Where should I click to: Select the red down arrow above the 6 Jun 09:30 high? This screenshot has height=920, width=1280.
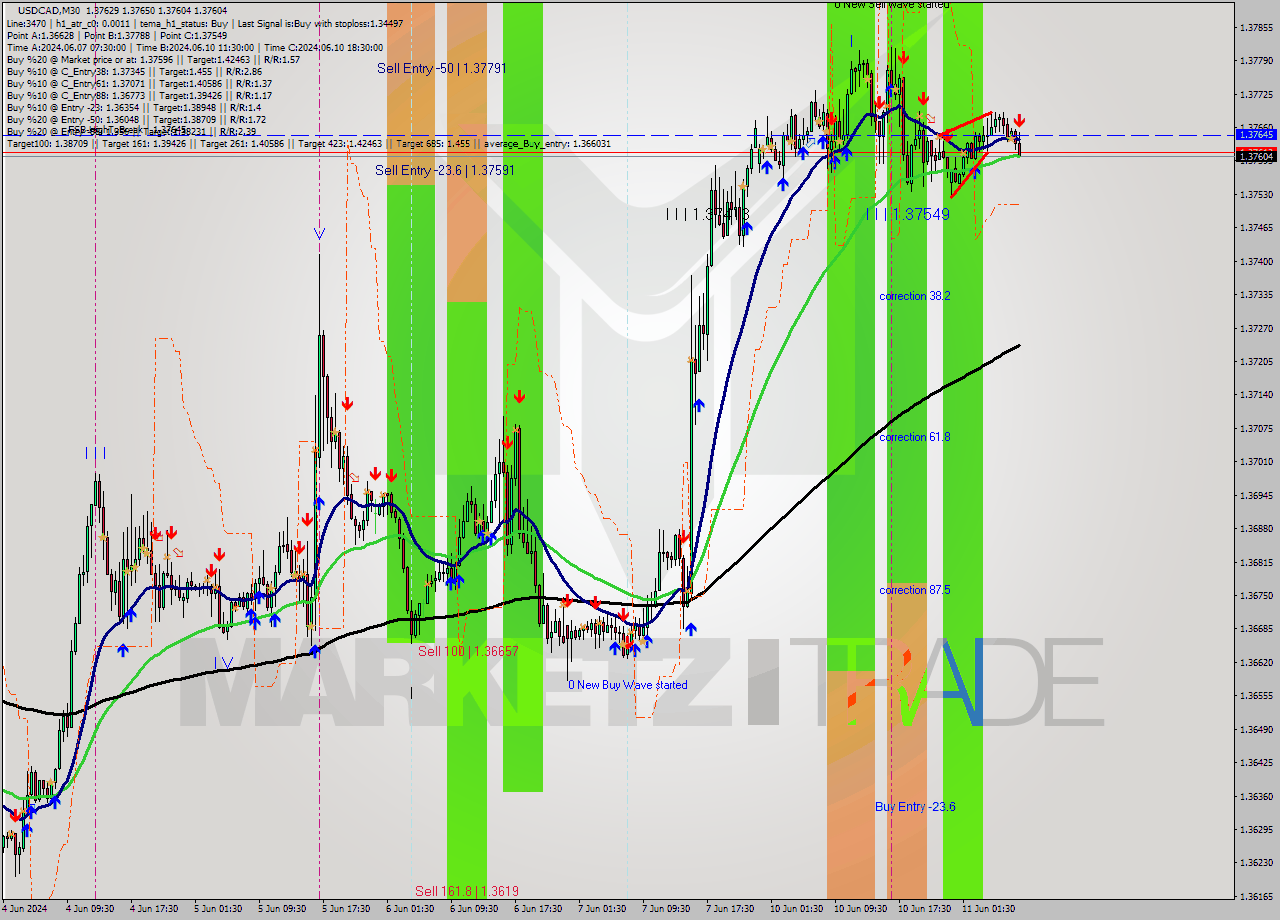pos(520,394)
